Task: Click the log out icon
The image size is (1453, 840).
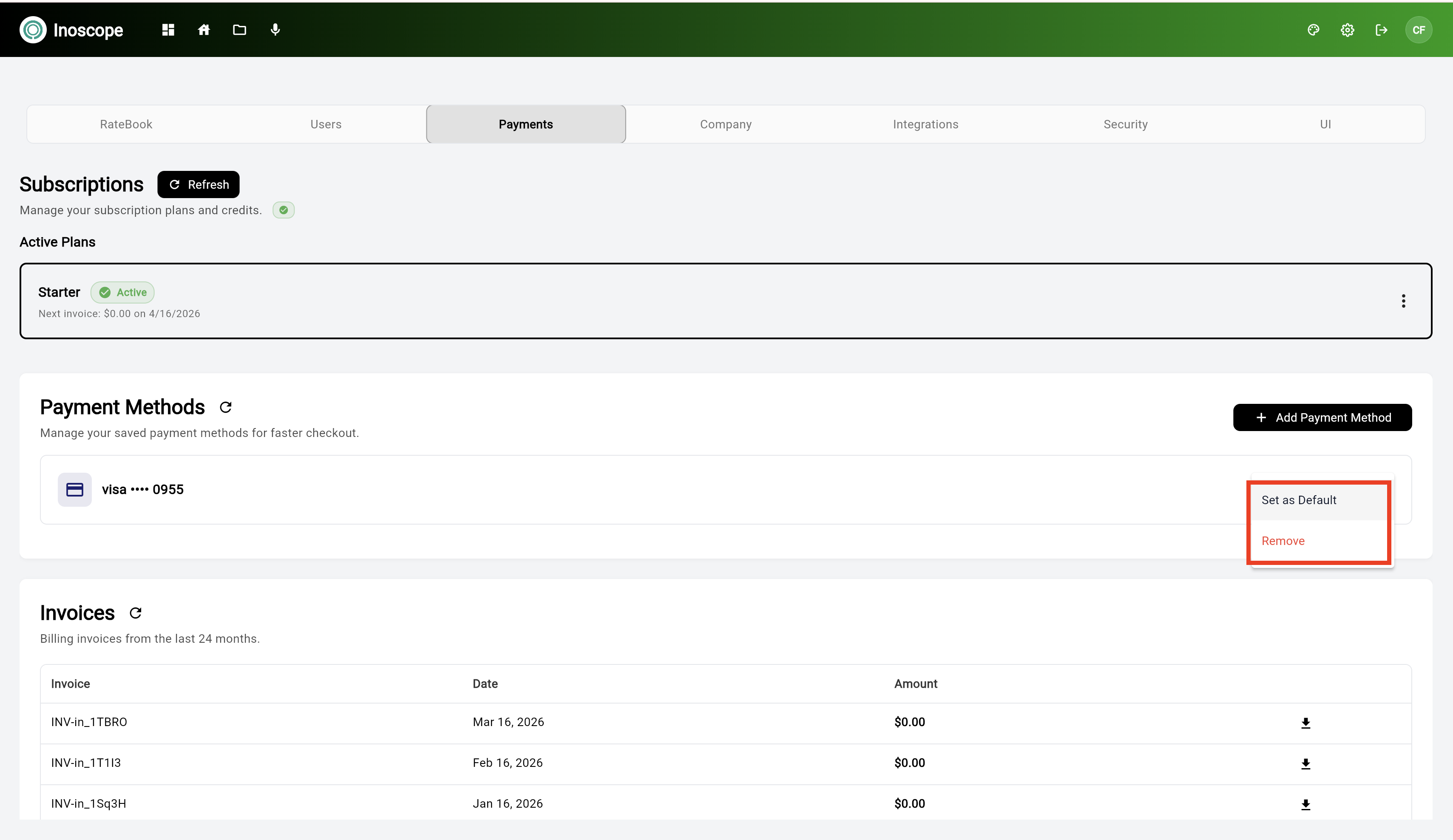Action: click(1382, 29)
